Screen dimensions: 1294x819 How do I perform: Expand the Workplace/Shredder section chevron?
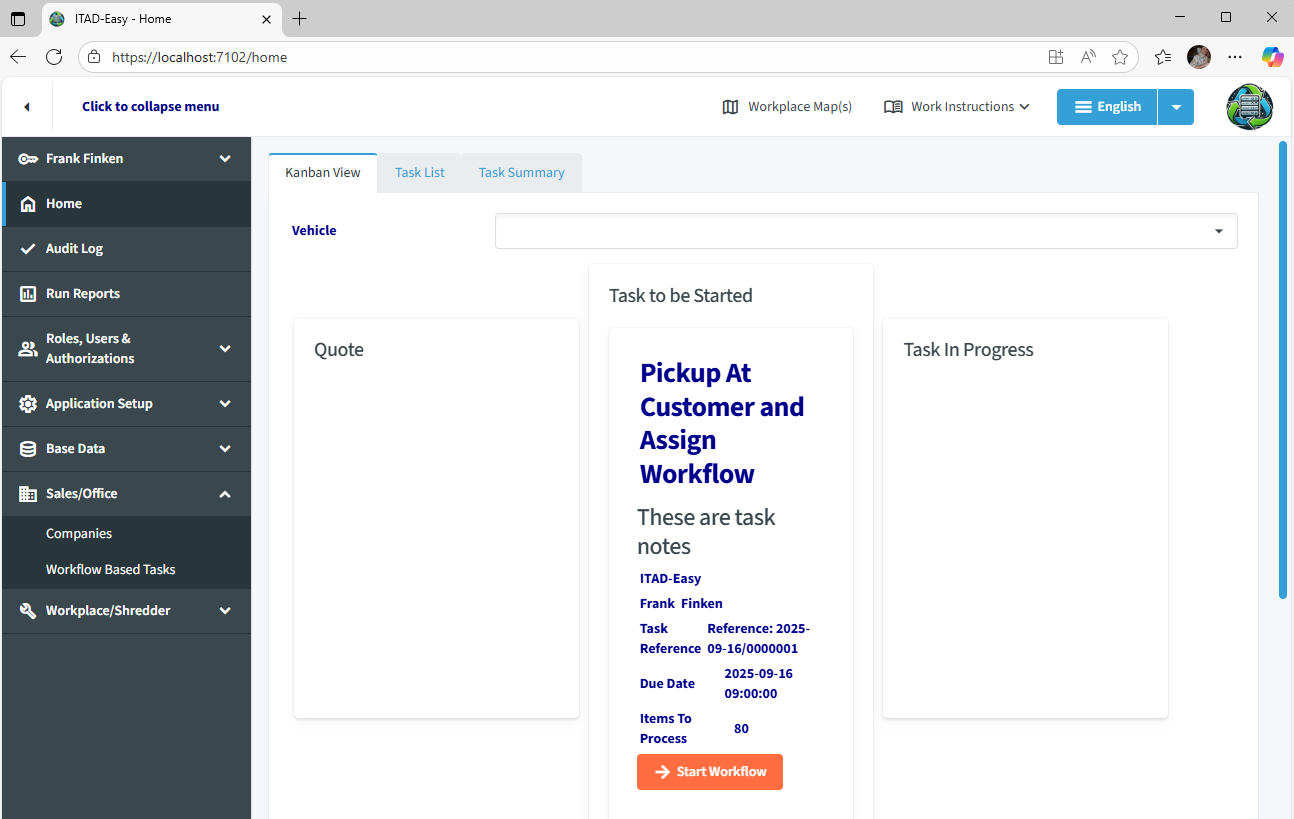click(225, 611)
